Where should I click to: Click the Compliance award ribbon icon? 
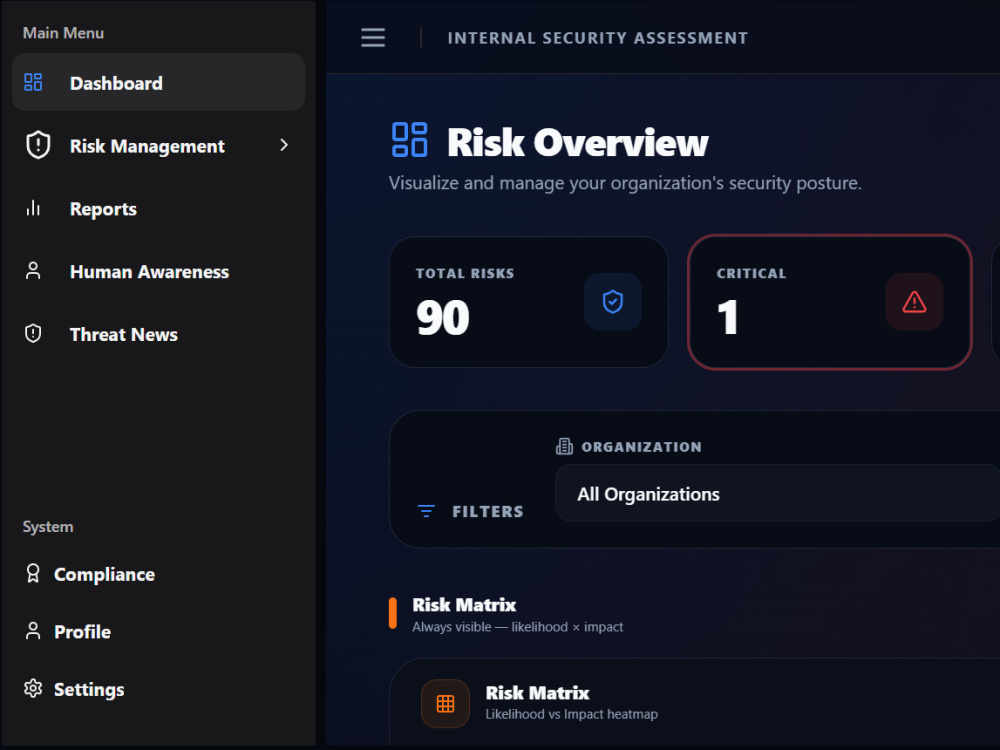[33, 573]
